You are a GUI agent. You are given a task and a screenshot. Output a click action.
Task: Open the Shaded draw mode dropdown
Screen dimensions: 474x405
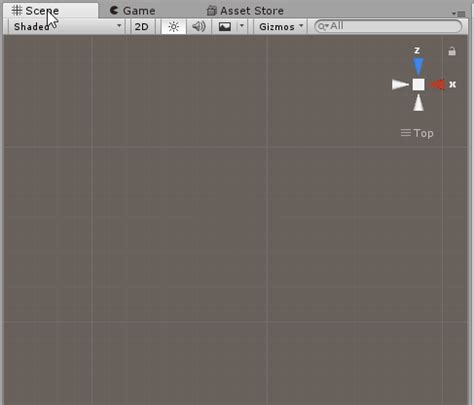66,26
